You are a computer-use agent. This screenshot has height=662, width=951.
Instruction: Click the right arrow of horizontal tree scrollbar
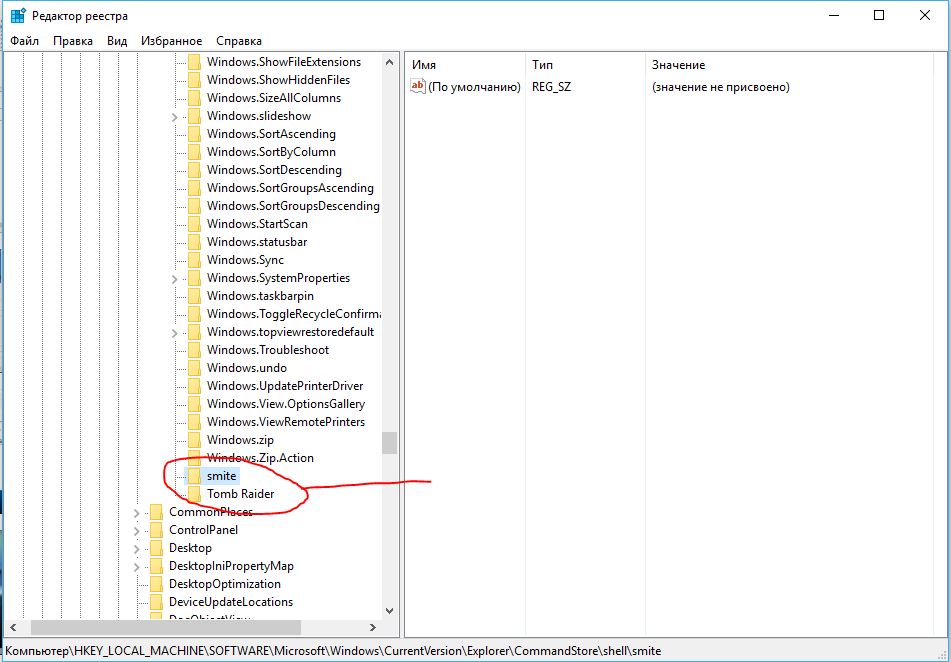tap(373, 627)
